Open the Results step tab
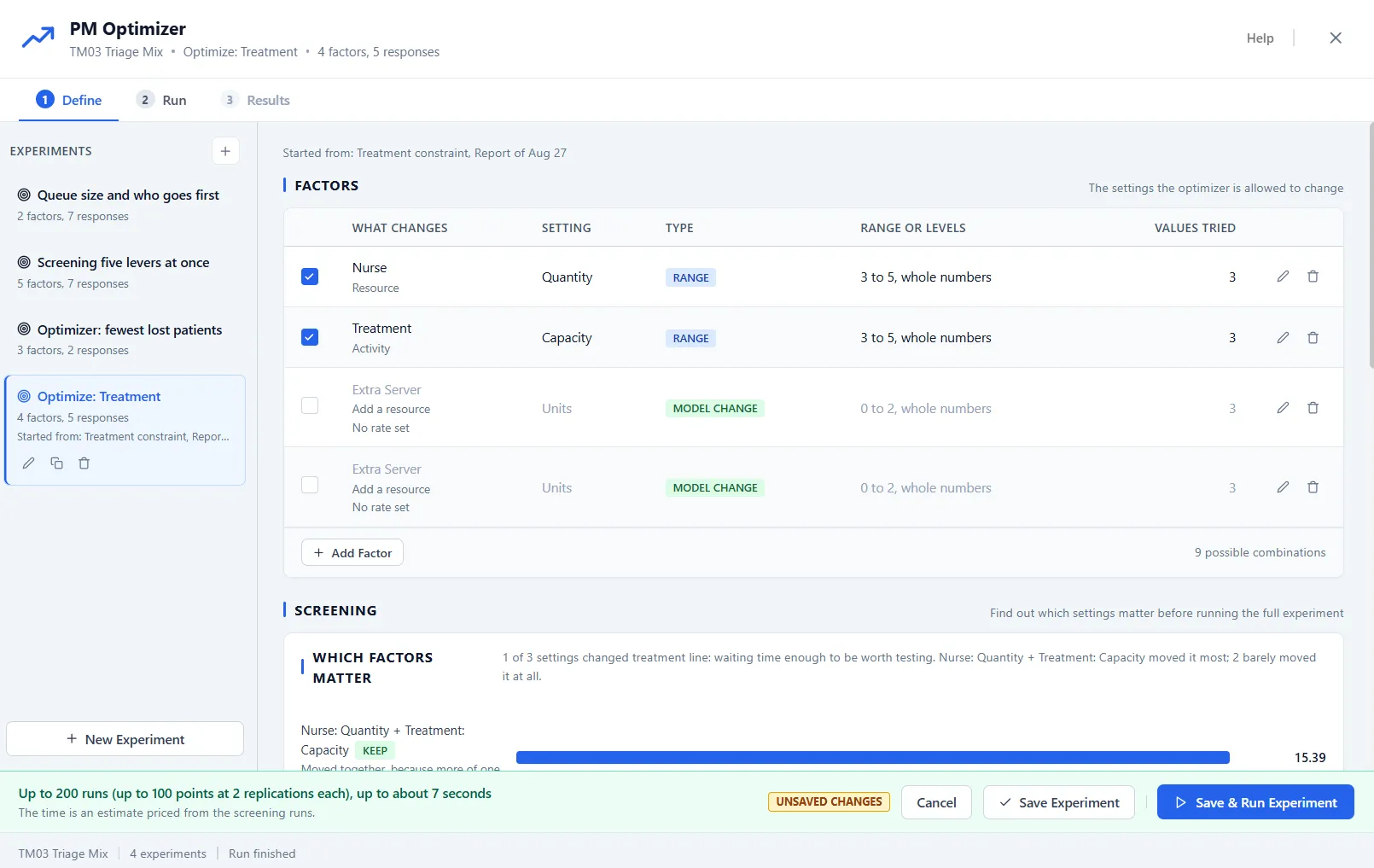The width and height of the screenshot is (1374, 868). tap(255, 100)
